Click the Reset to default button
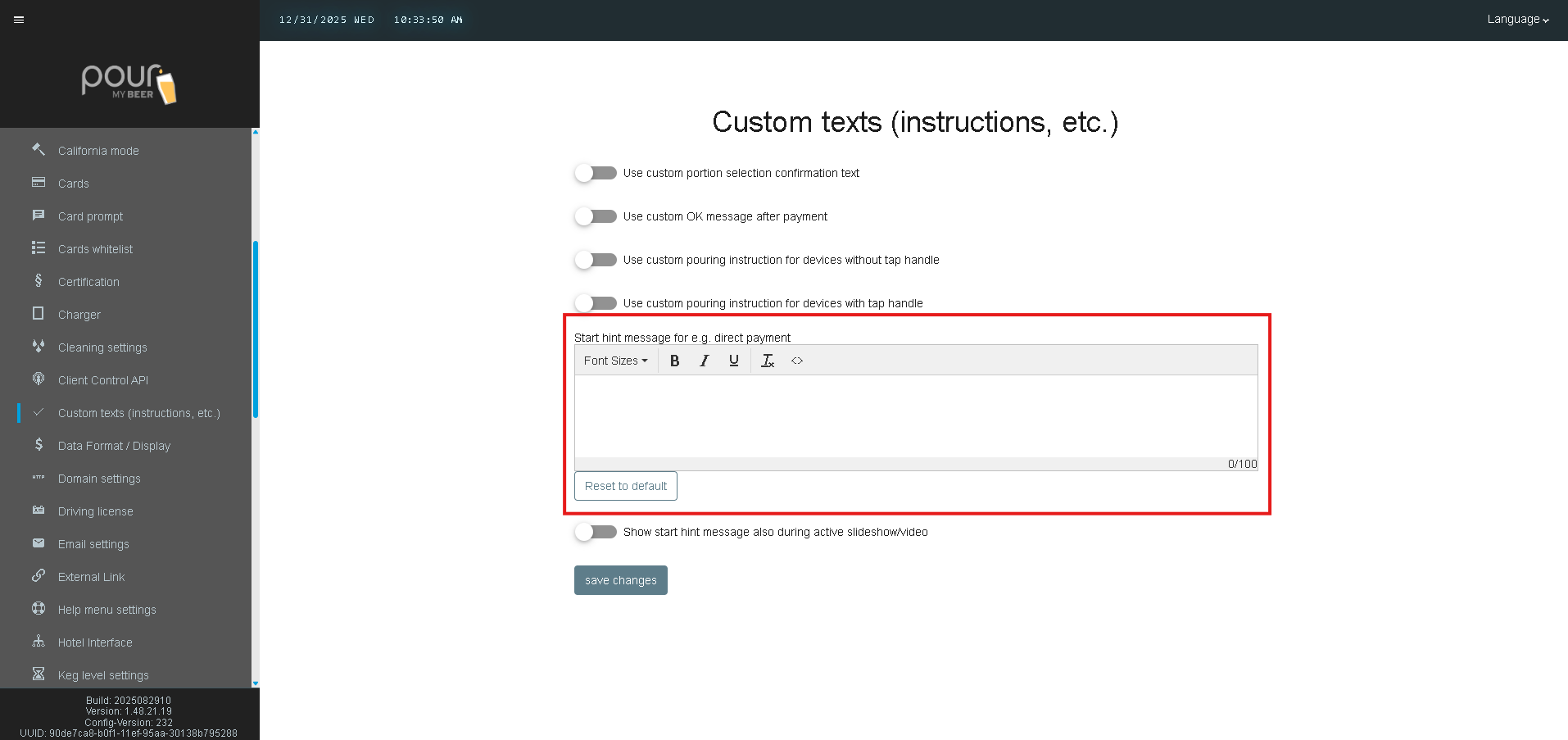The height and width of the screenshot is (740, 1568). (625, 486)
